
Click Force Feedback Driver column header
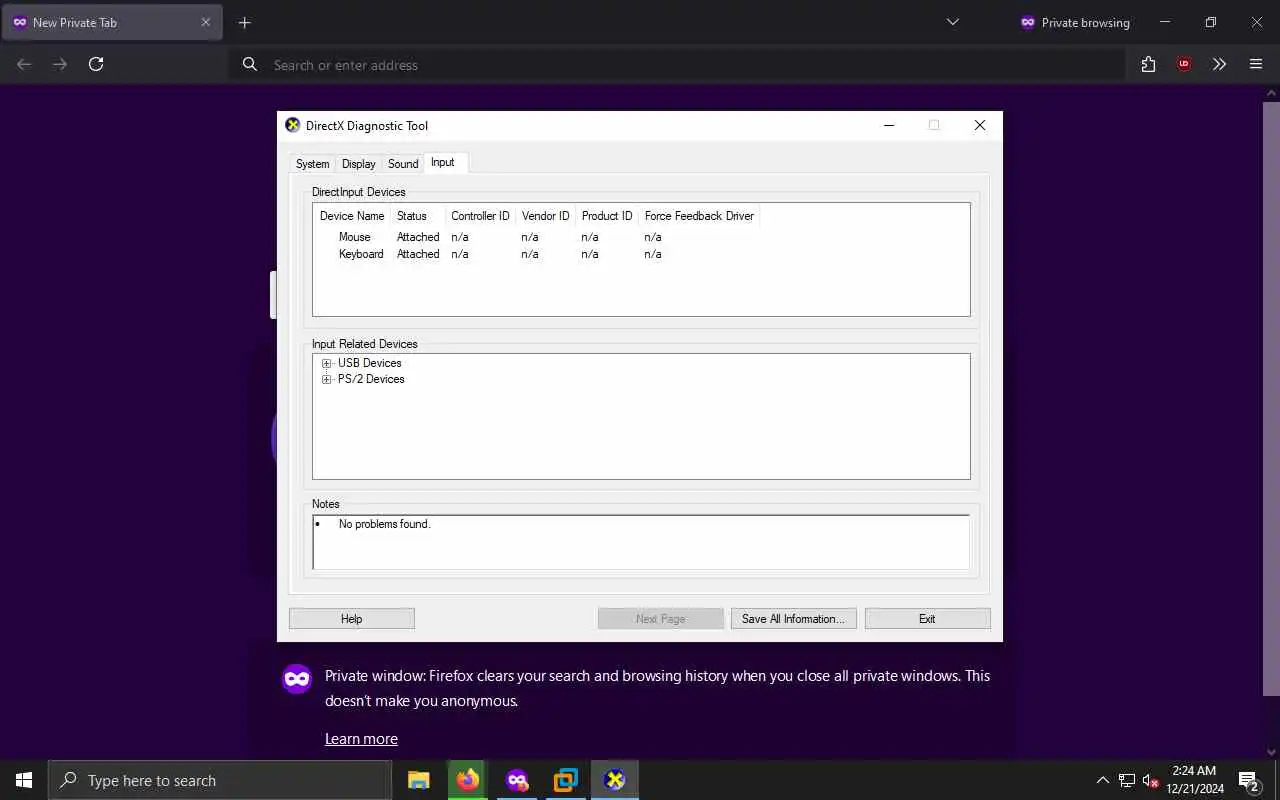point(699,216)
